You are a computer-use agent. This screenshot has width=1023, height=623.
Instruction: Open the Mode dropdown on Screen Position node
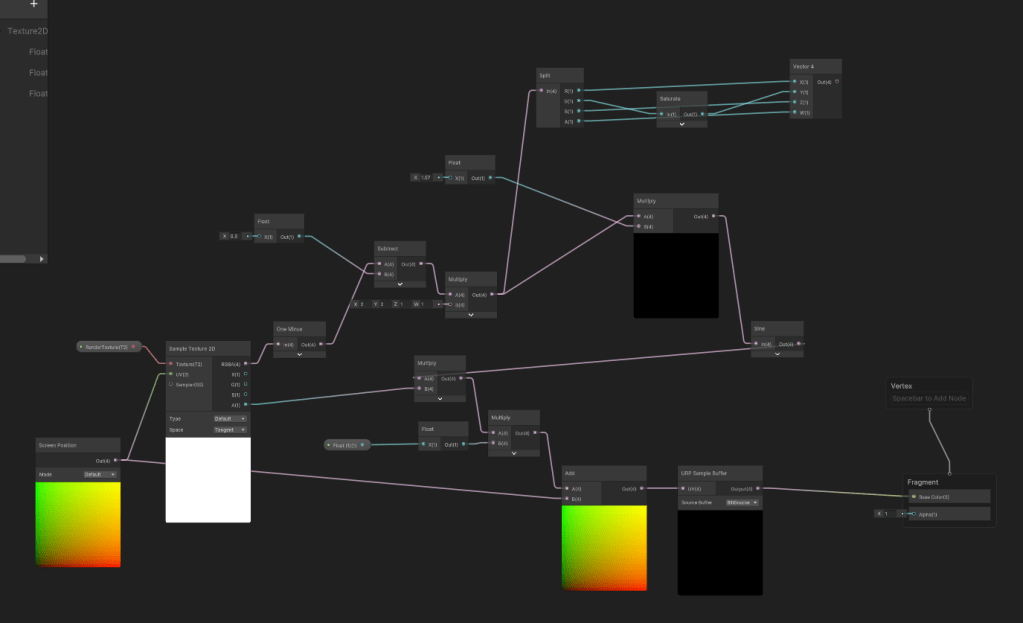click(100, 474)
